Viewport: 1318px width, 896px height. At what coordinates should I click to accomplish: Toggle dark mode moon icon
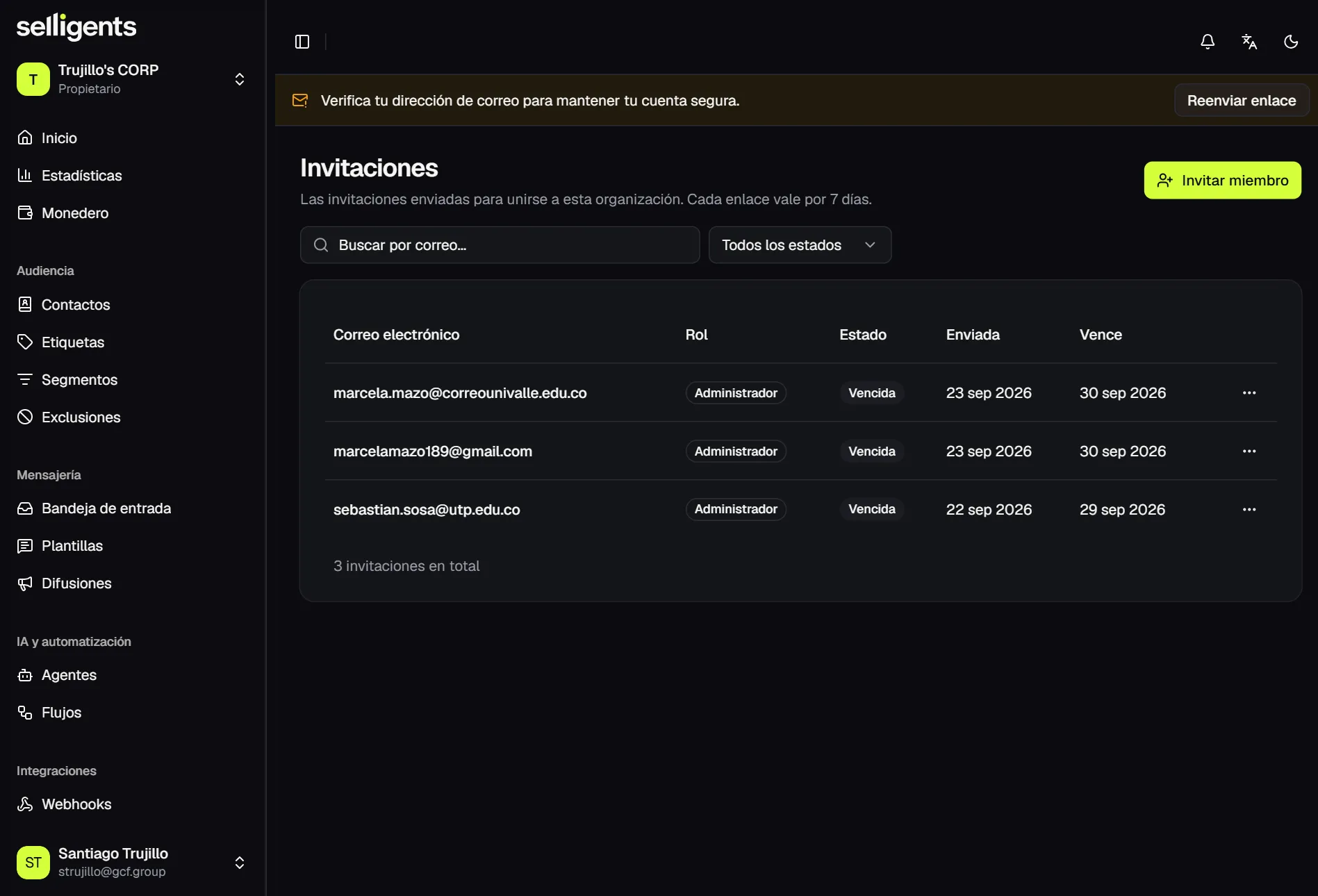[x=1291, y=42]
